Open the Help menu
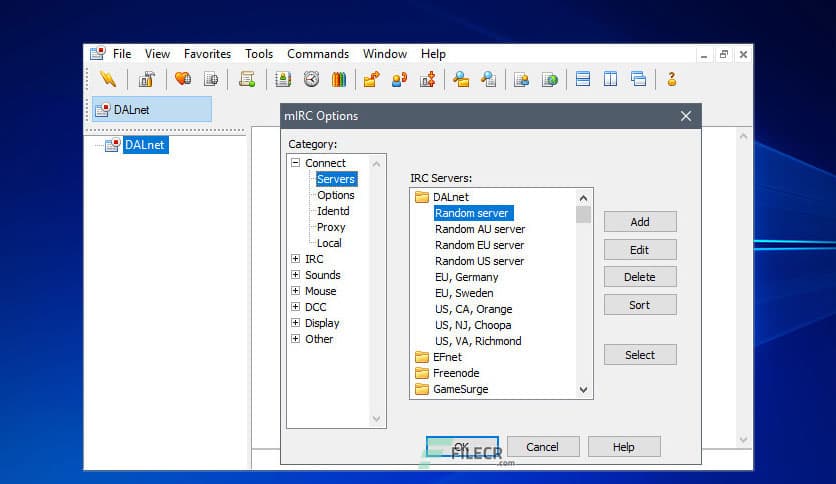Image resolution: width=836 pixels, height=484 pixels. click(x=433, y=54)
